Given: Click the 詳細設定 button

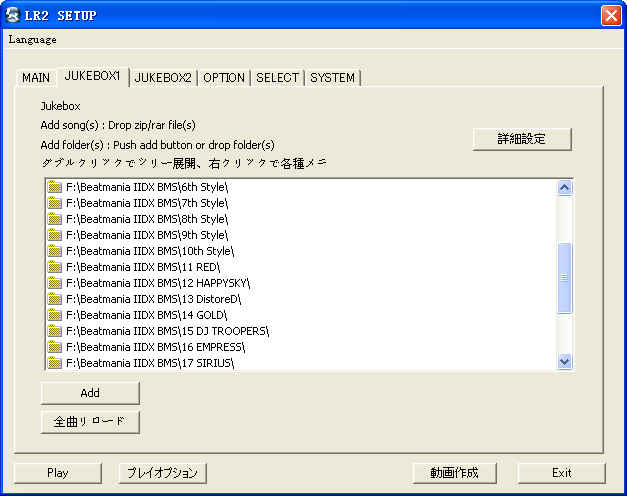Looking at the screenshot, I should point(522,139).
